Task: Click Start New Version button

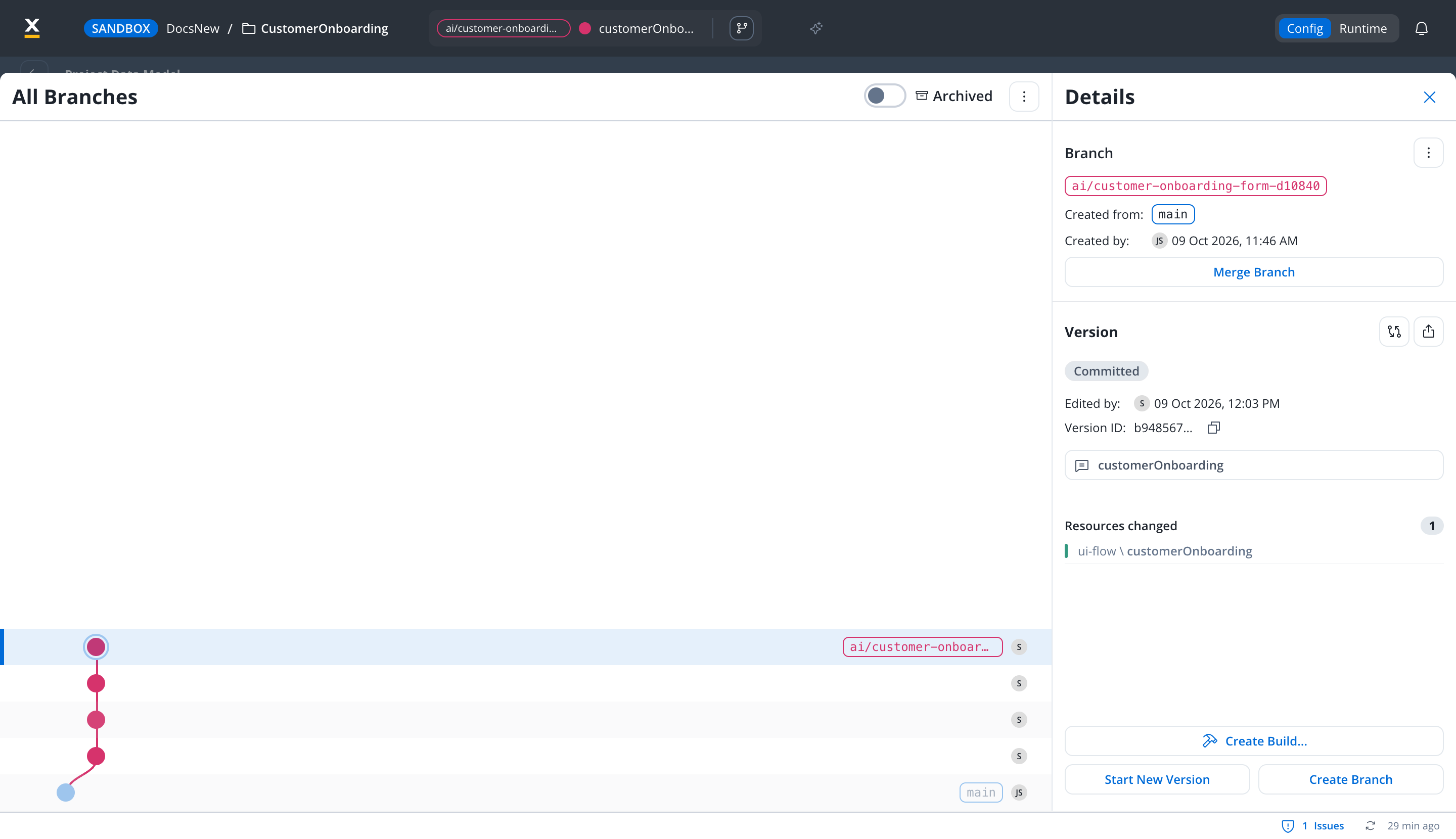Action: click(x=1157, y=780)
